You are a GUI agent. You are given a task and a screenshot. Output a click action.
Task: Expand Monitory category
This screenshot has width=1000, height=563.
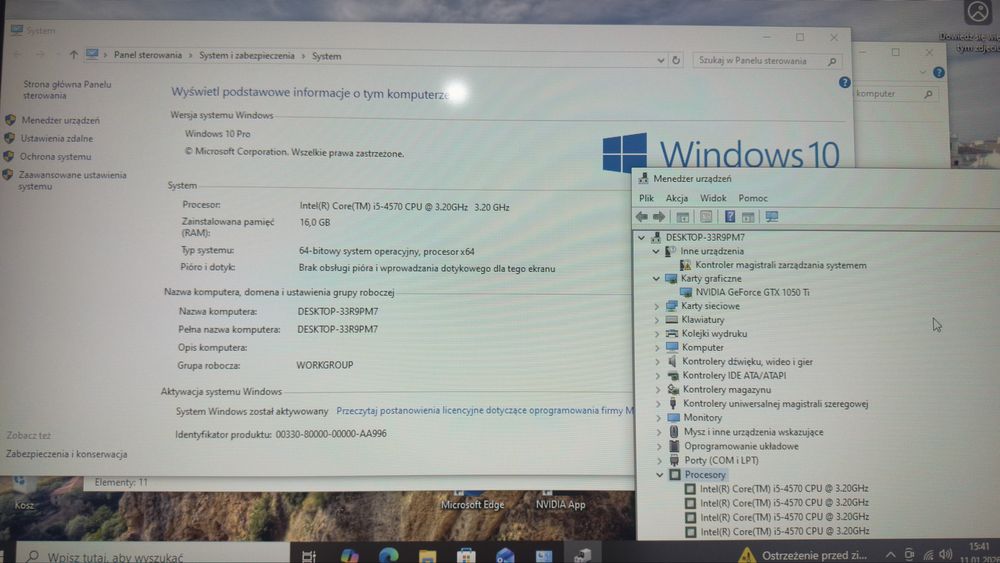[x=659, y=418]
